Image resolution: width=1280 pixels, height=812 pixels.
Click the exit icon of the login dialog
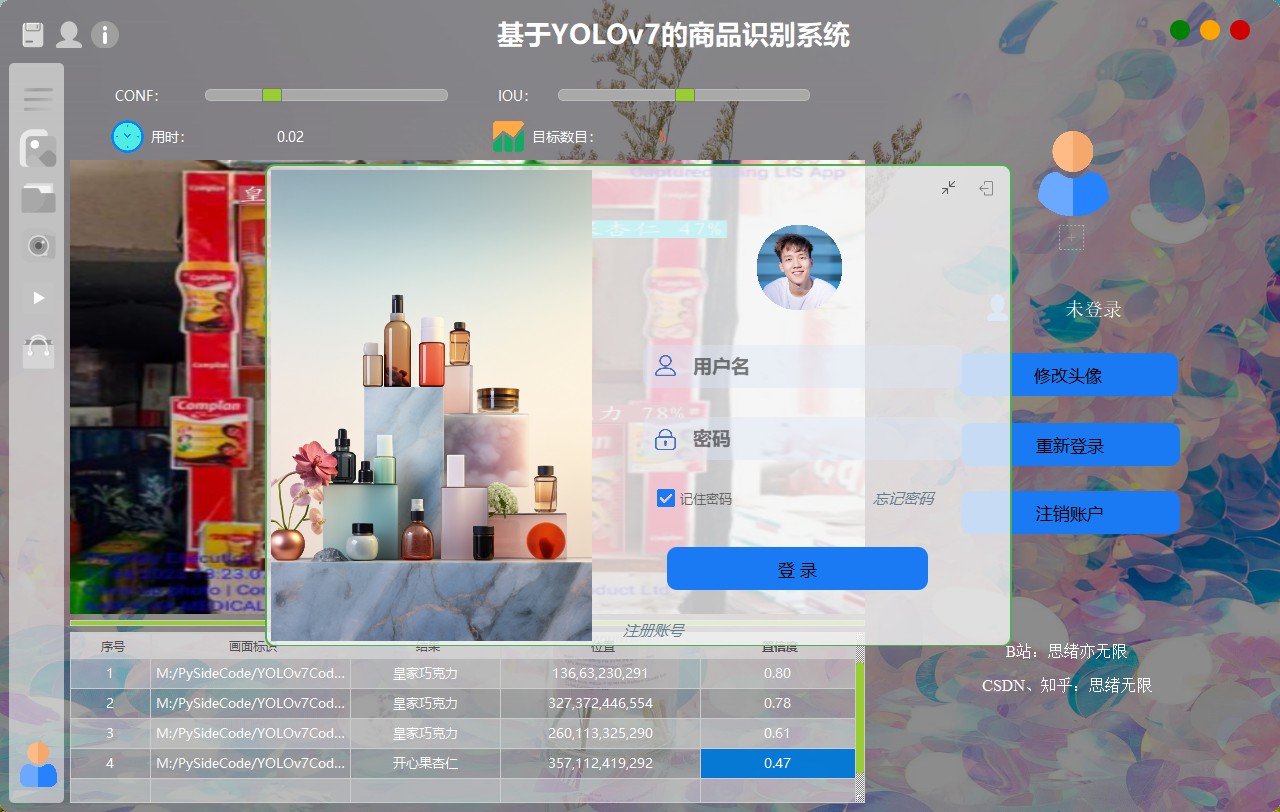[986, 187]
